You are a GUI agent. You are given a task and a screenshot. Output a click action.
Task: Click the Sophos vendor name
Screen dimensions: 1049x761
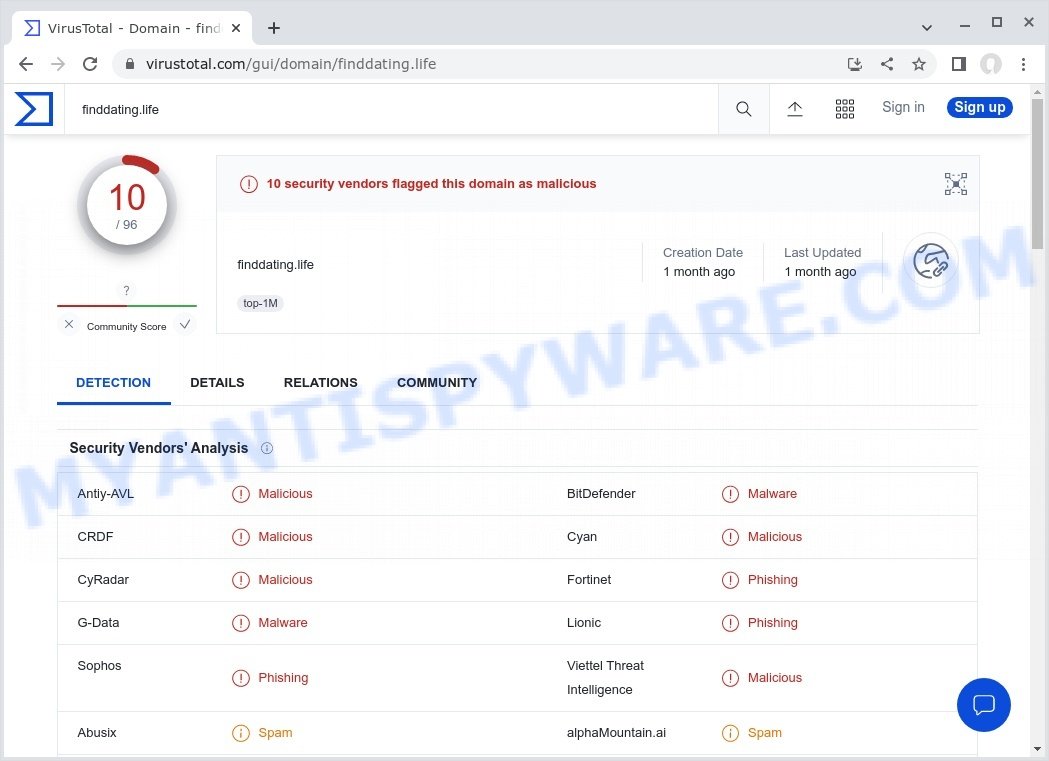[x=99, y=665]
